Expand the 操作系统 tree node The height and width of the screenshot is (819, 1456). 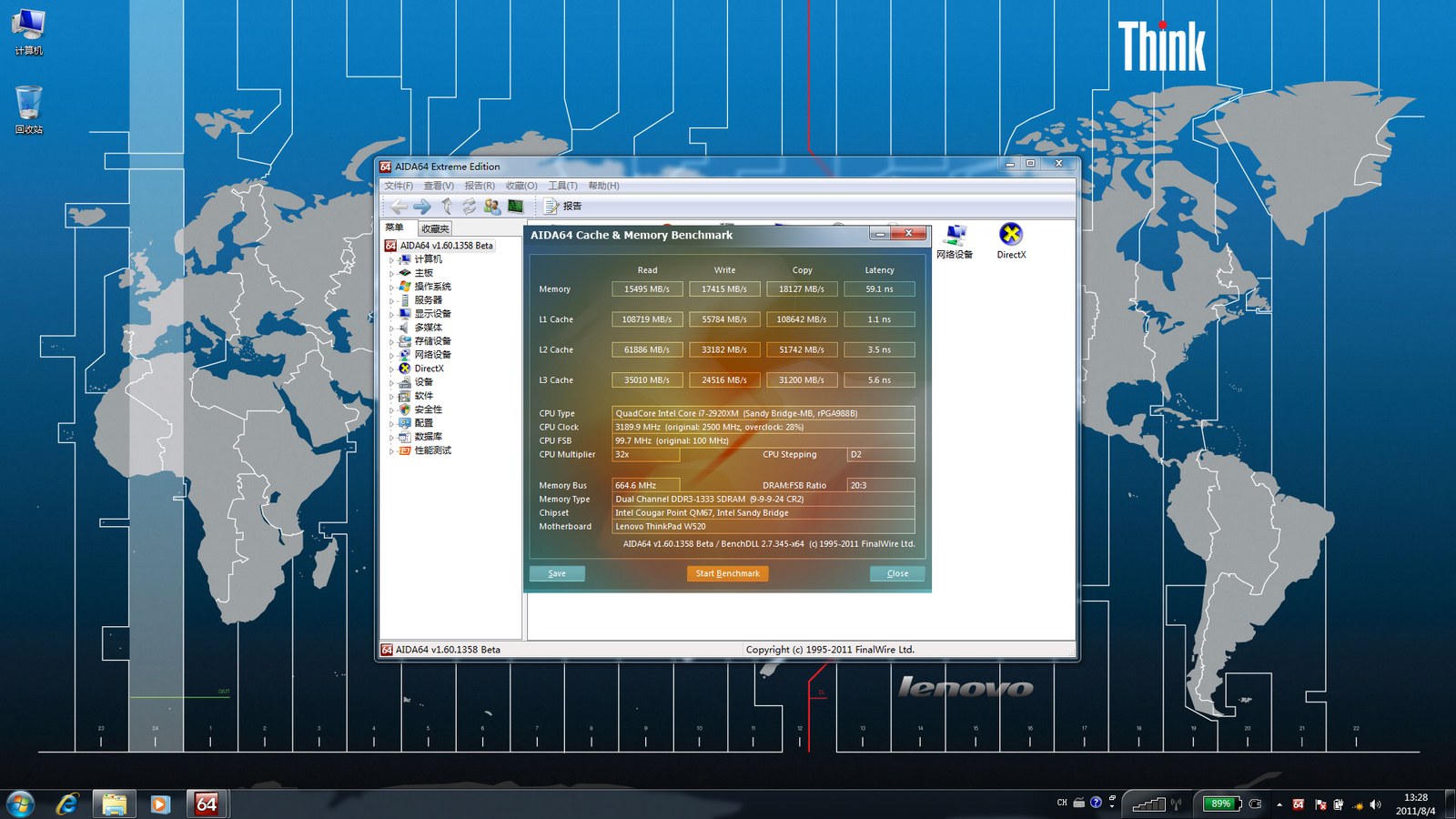[x=391, y=288]
